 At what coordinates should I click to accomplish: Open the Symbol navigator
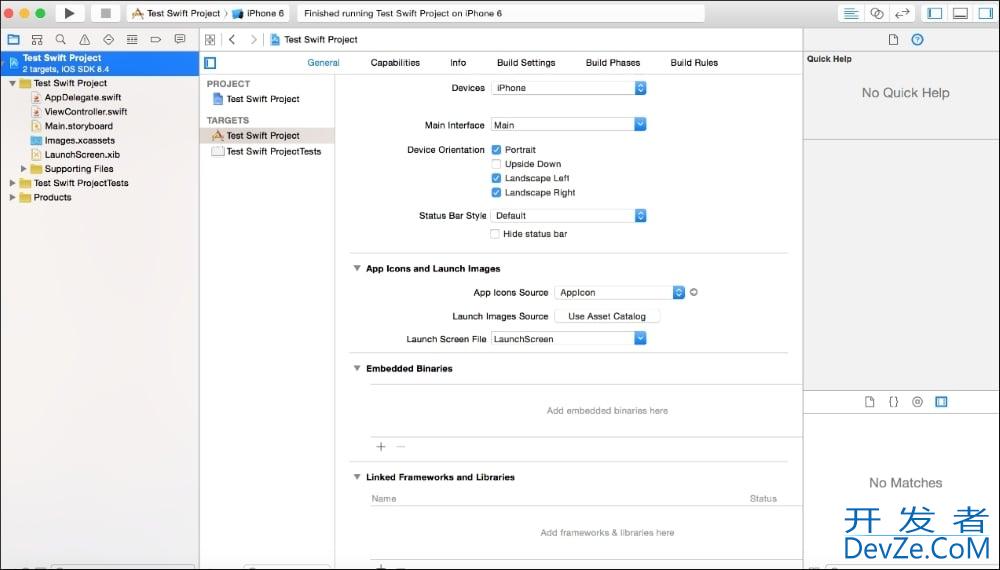(x=37, y=40)
